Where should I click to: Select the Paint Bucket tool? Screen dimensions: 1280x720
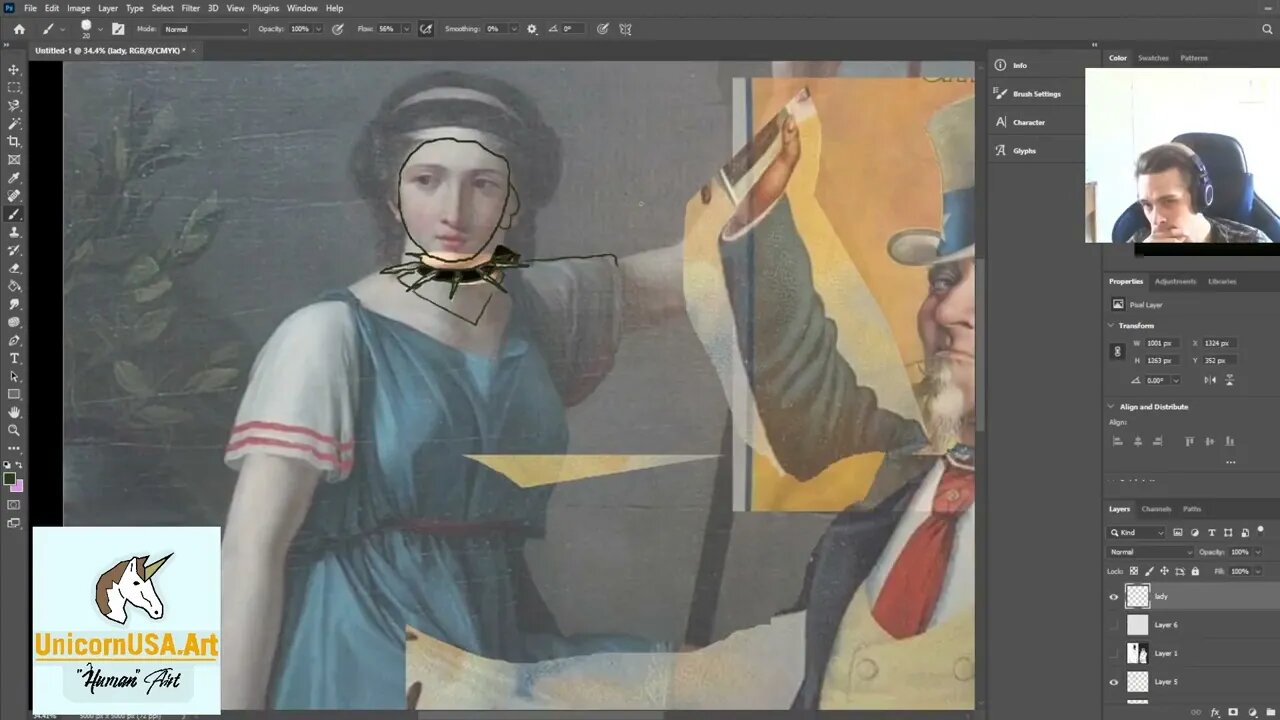[14, 286]
